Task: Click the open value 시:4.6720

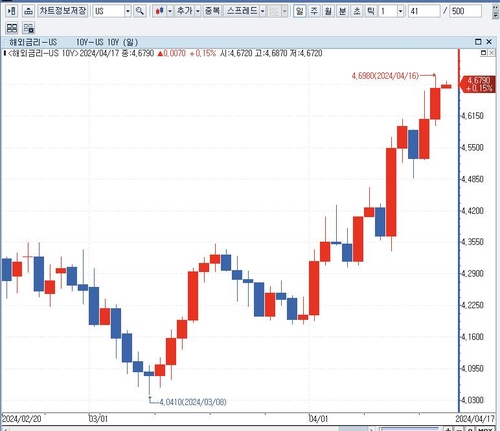Action: coord(236,53)
